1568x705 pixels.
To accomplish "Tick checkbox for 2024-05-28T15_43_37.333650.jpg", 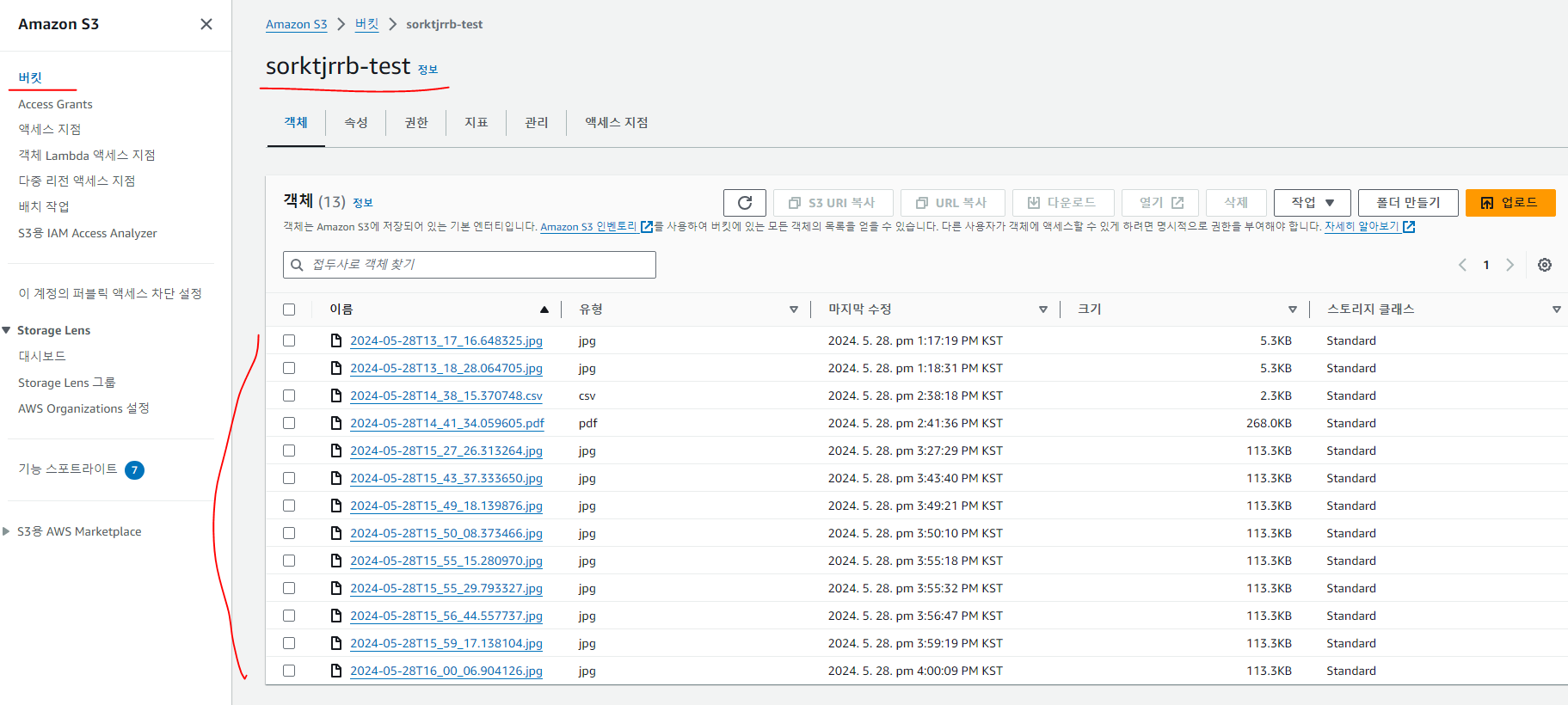I will click(289, 478).
